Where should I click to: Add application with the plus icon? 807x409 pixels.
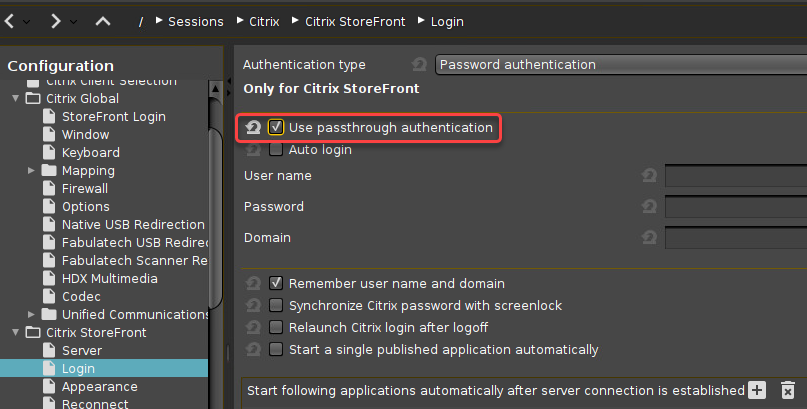(757, 390)
